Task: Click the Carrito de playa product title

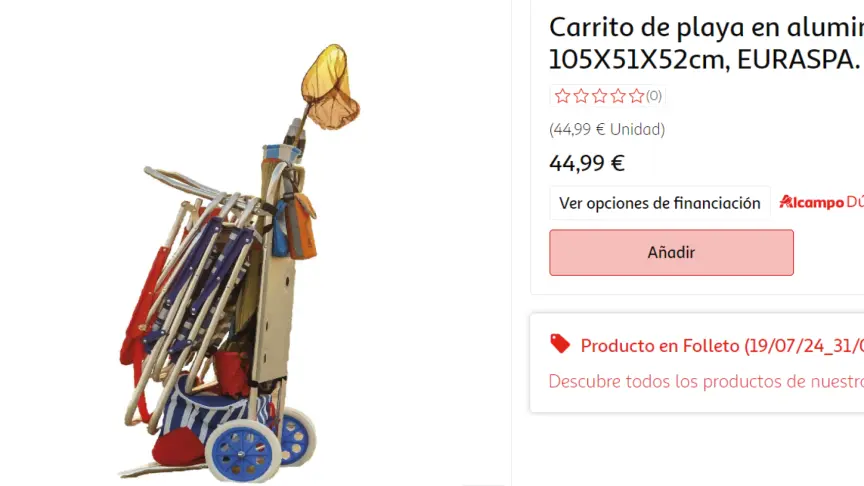Action: pos(706,43)
